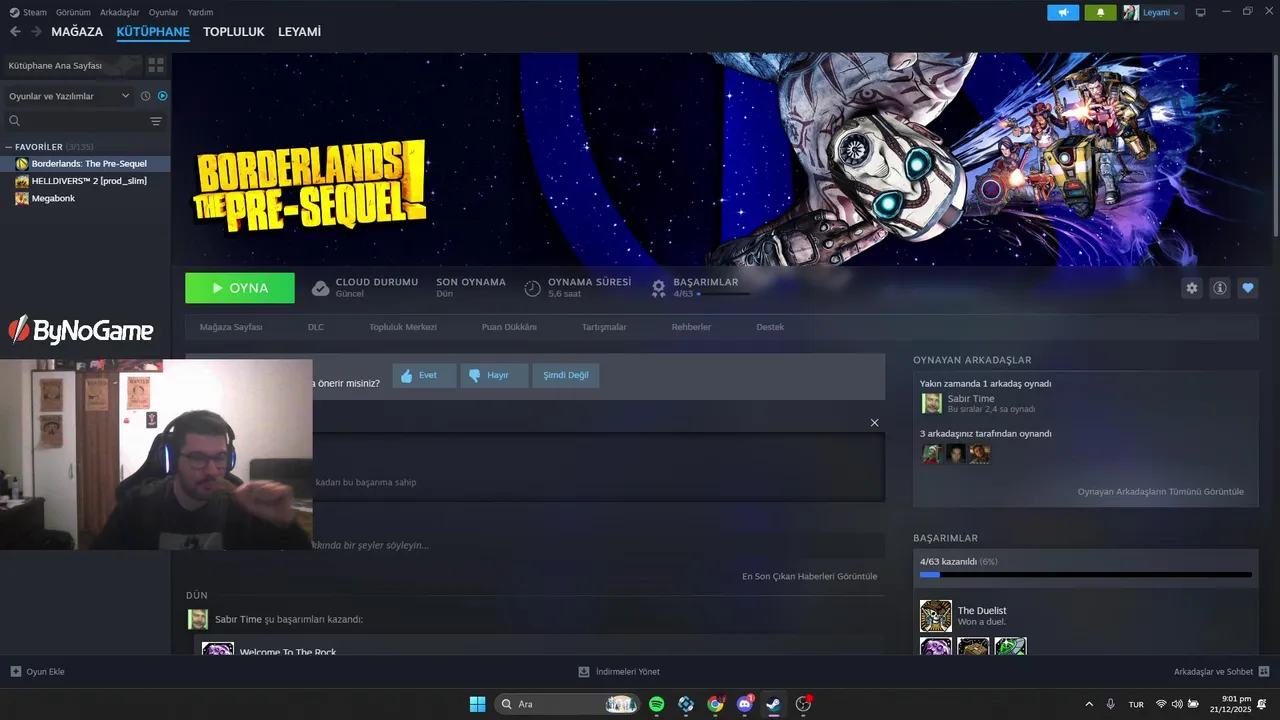Open Oyunlar menu
The width and height of the screenshot is (1280, 720).
tap(164, 12)
